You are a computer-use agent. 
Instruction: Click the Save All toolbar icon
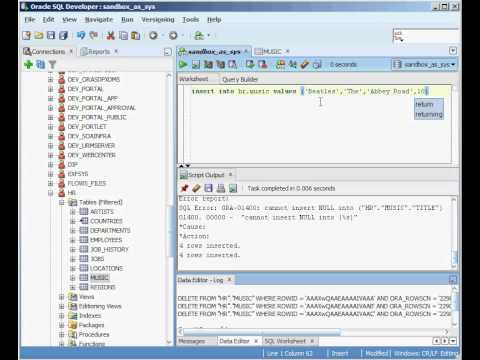click(x=63, y=35)
